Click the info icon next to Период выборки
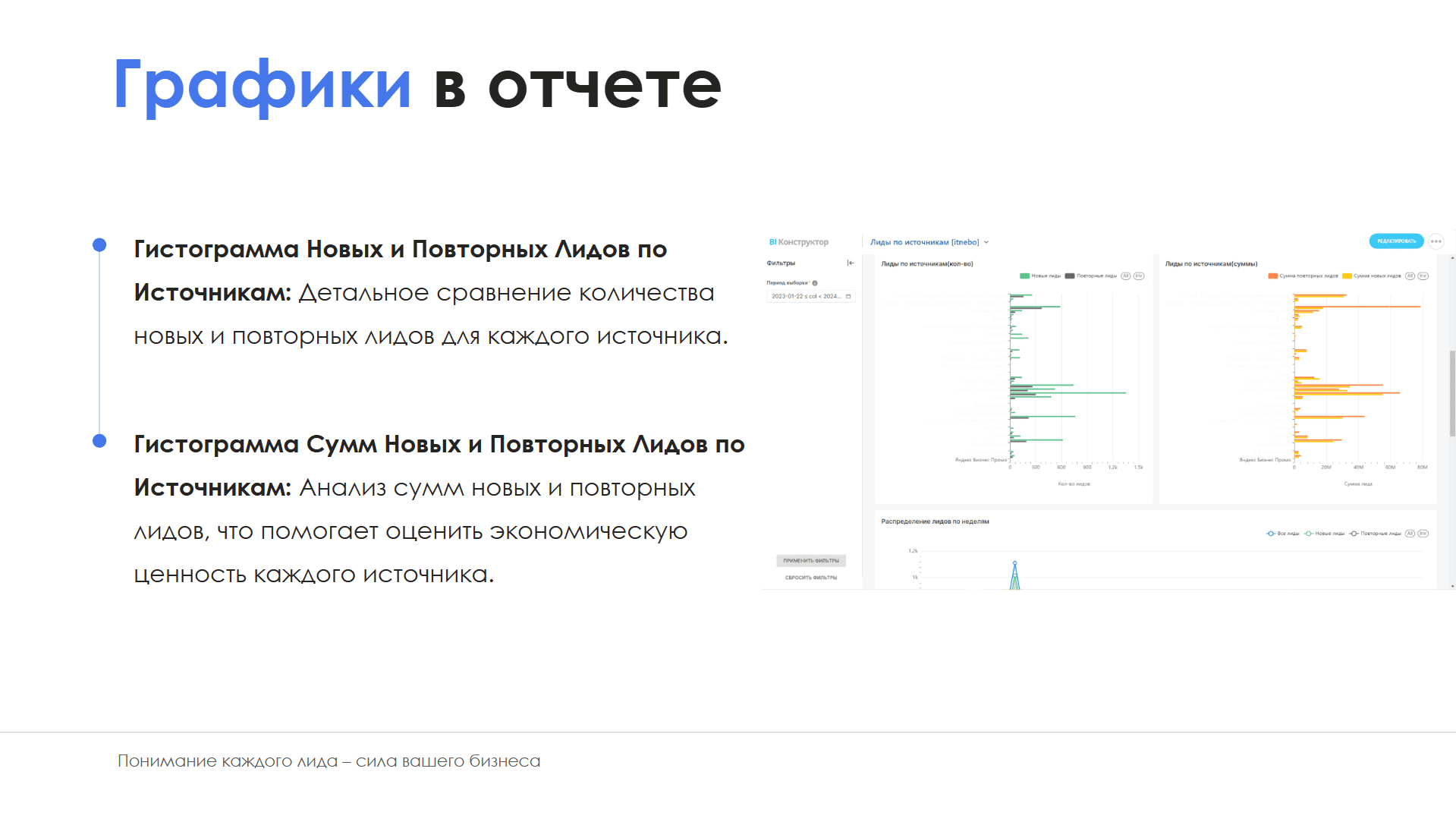Screen dimensions: 1456x819 (815, 283)
